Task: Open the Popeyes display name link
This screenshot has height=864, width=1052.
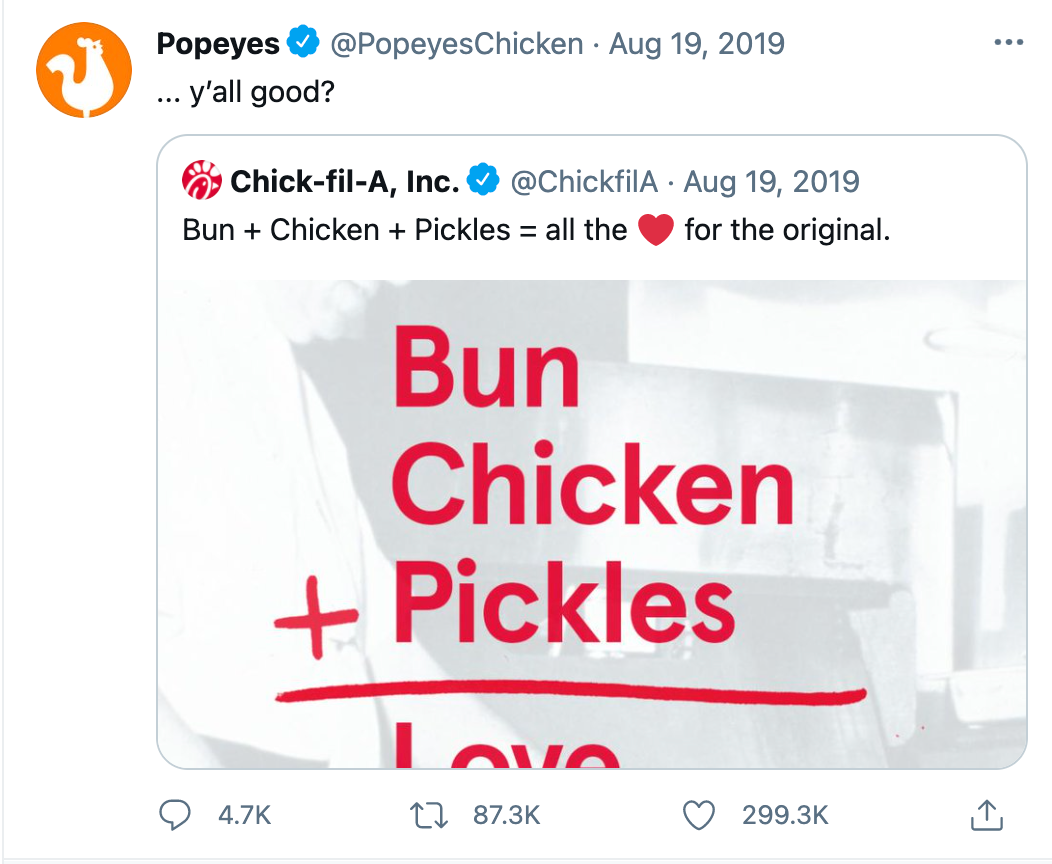Action: point(218,44)
